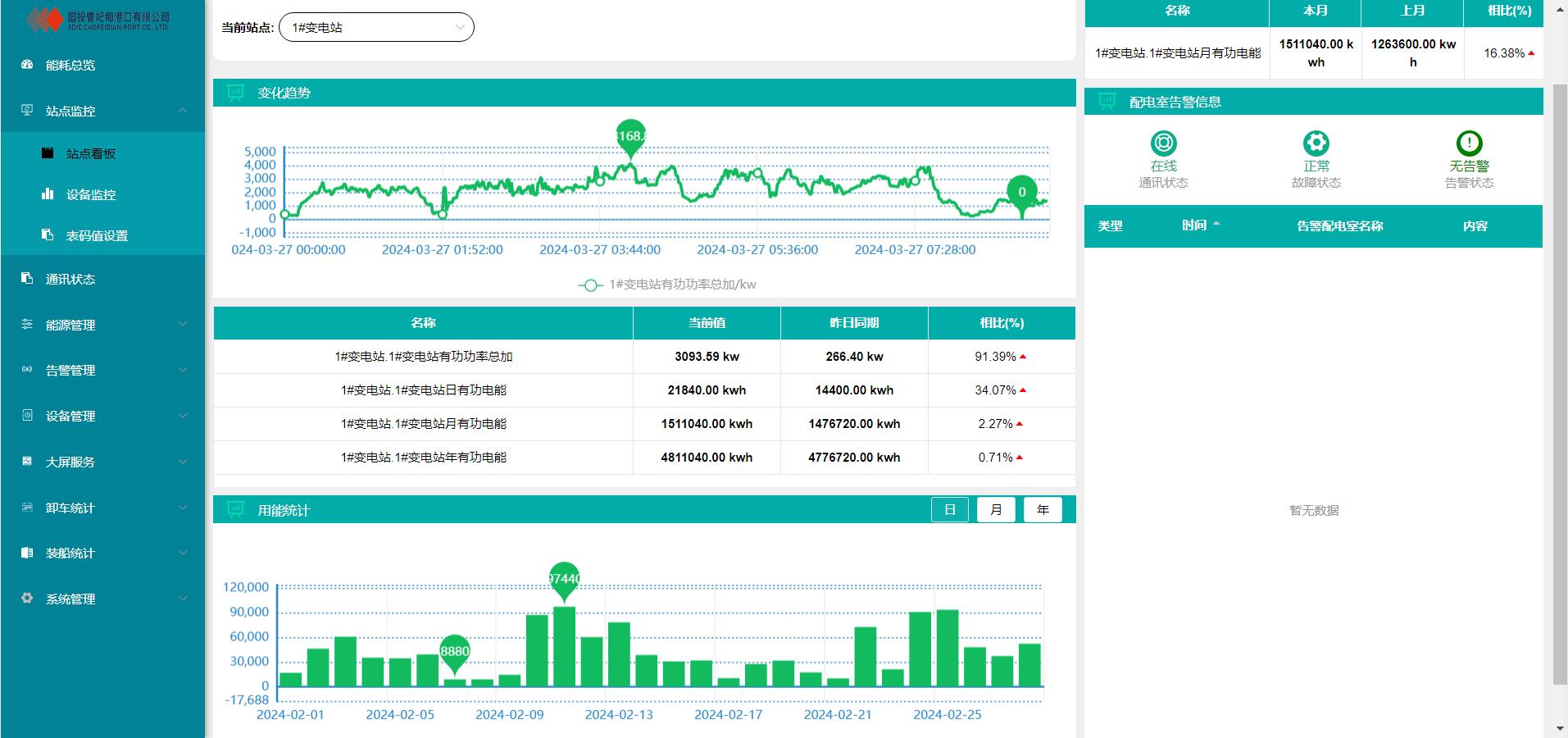Screen dimensions: 1568x738
Task: Click the 能耗总览 dashboard icon in sidebar
Action: [x=27, y=65]
